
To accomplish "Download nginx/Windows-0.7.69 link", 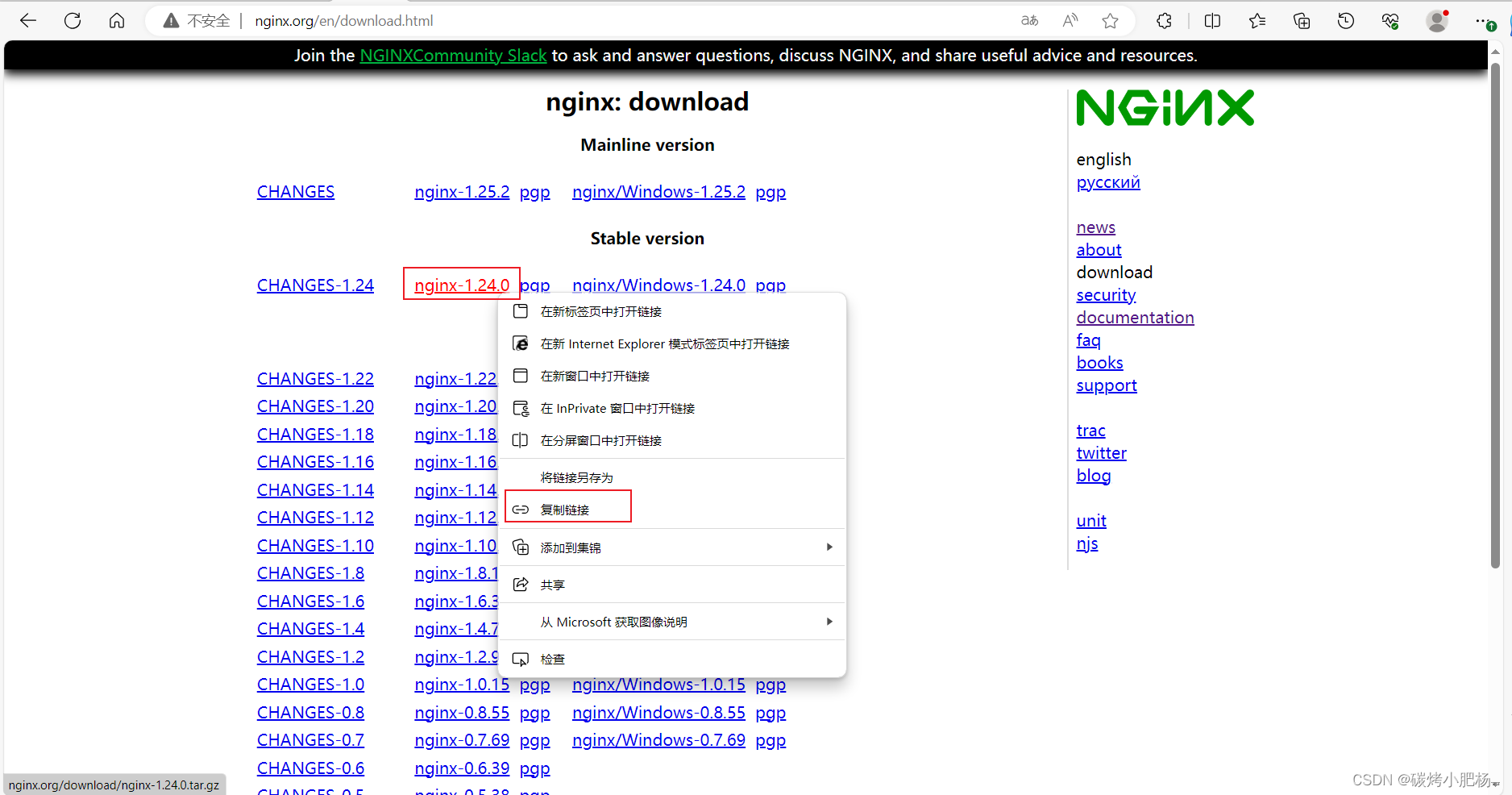I will tap(658, 740).
